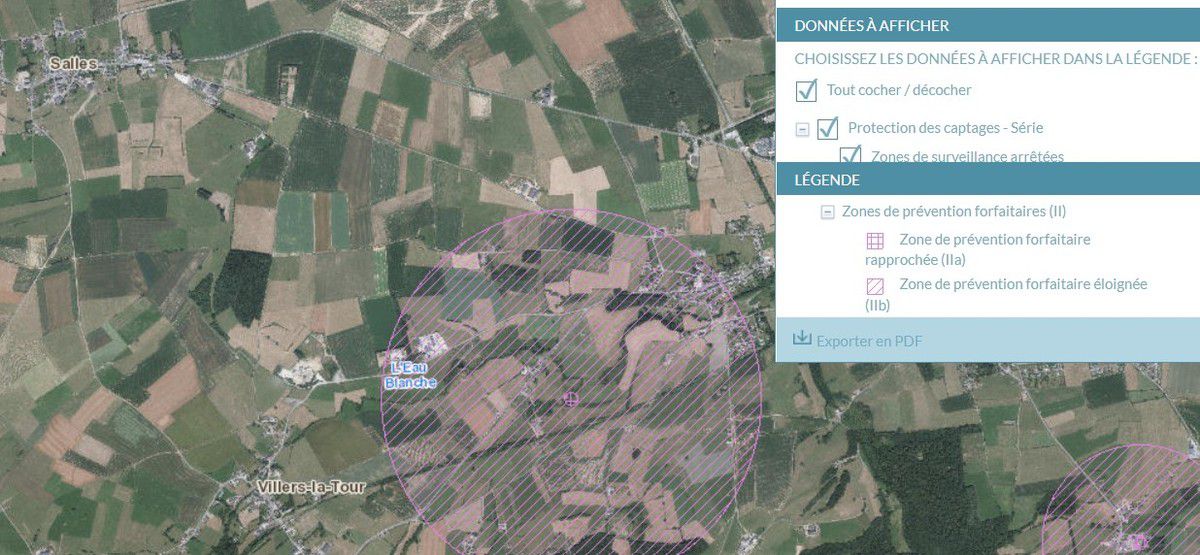Click the Salles village label on map

(x=74, y=63)
